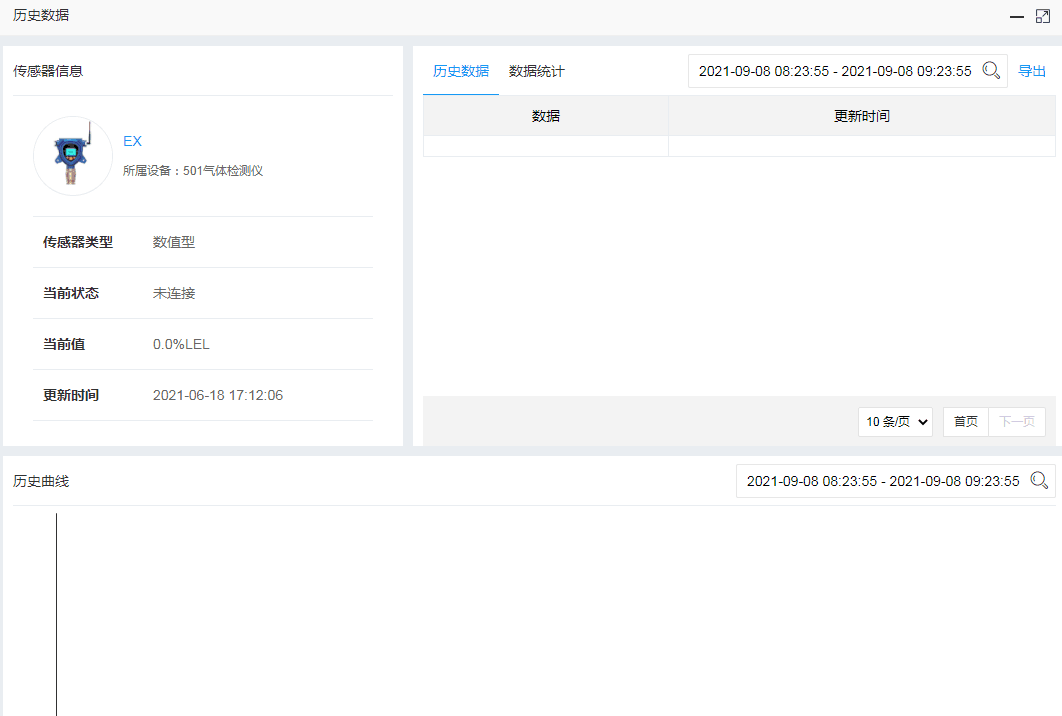Click the 首页 first page button

pyautogui.click(x=965, y=421)
